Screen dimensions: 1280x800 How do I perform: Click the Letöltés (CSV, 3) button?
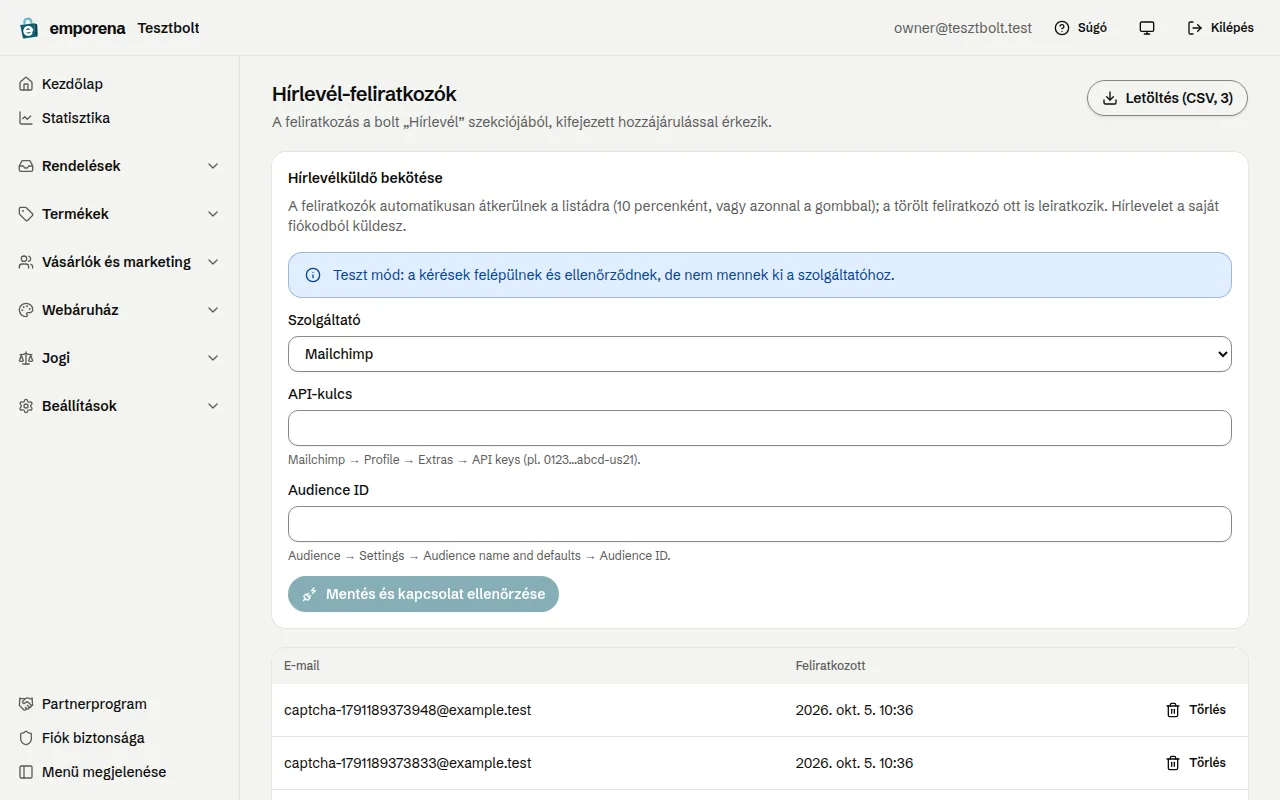pyautogui.click(x=1167, y=98)
